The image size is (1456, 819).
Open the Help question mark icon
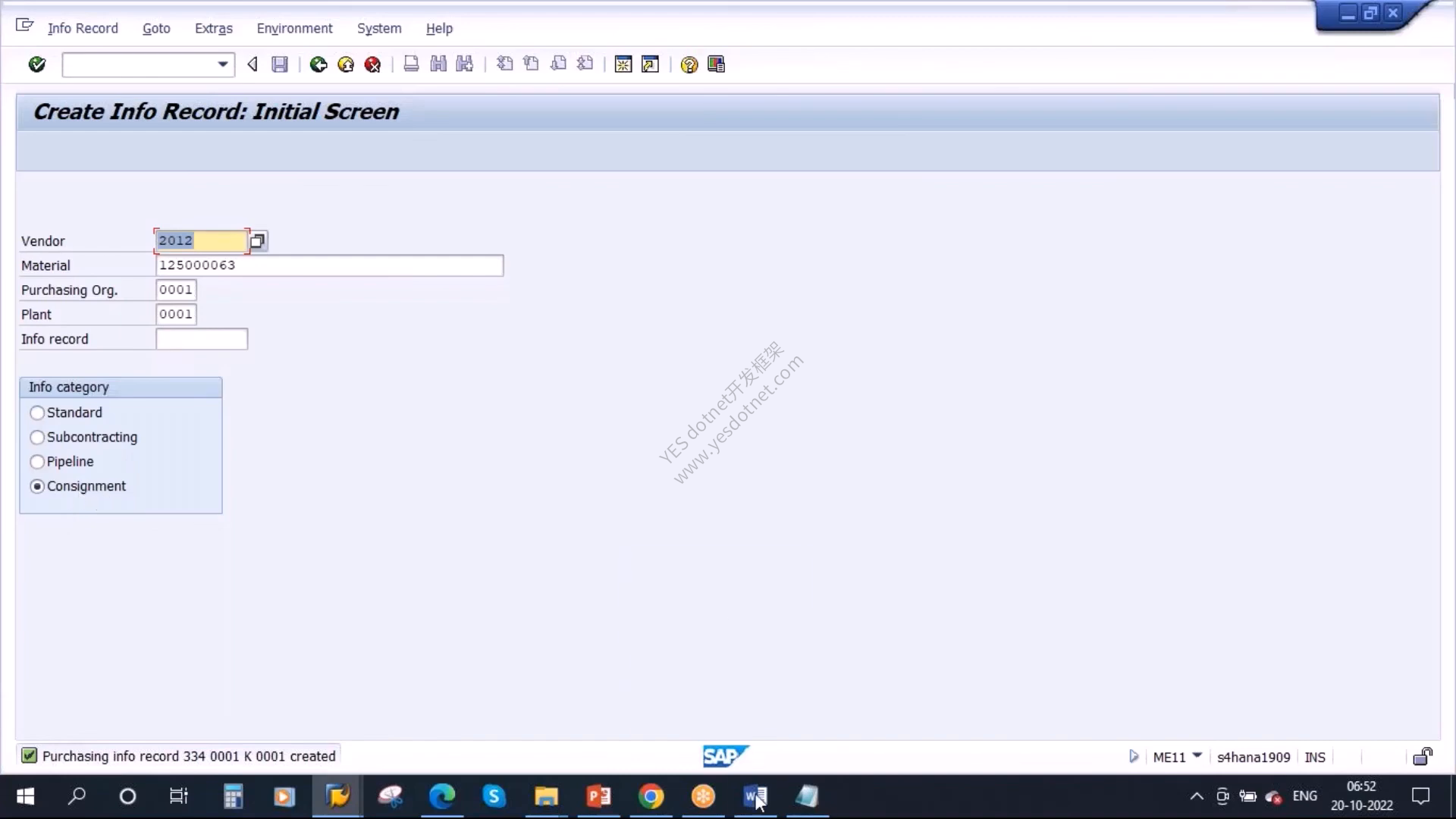[x=689, y=64]
